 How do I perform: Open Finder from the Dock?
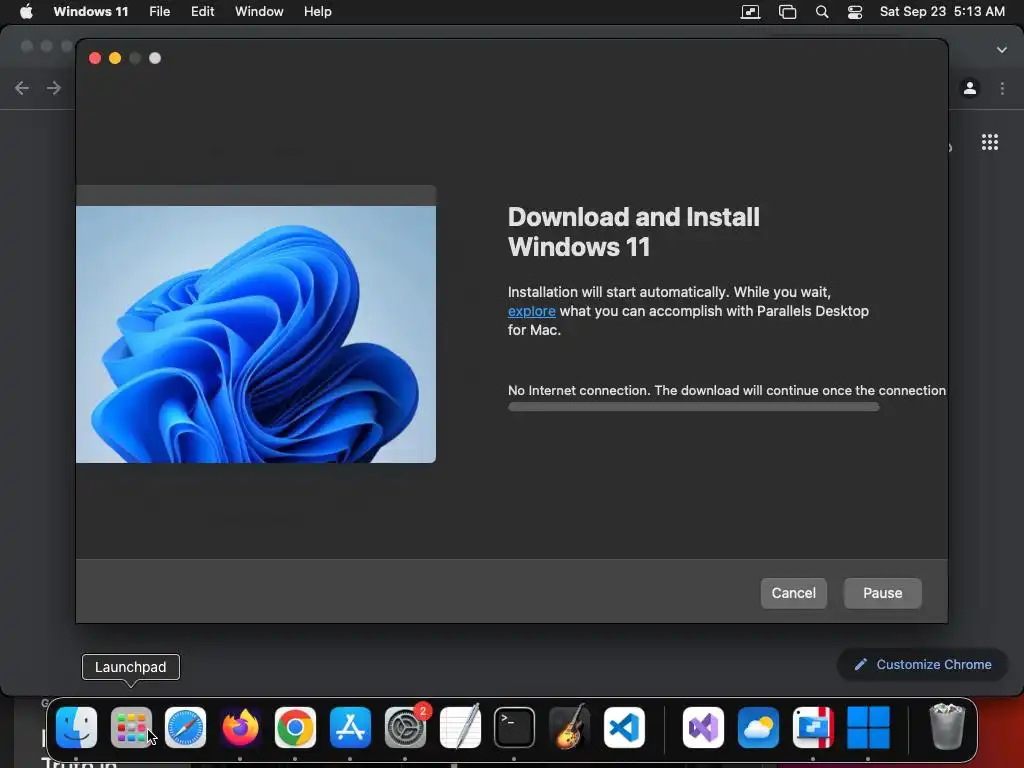tap(76, 727)
